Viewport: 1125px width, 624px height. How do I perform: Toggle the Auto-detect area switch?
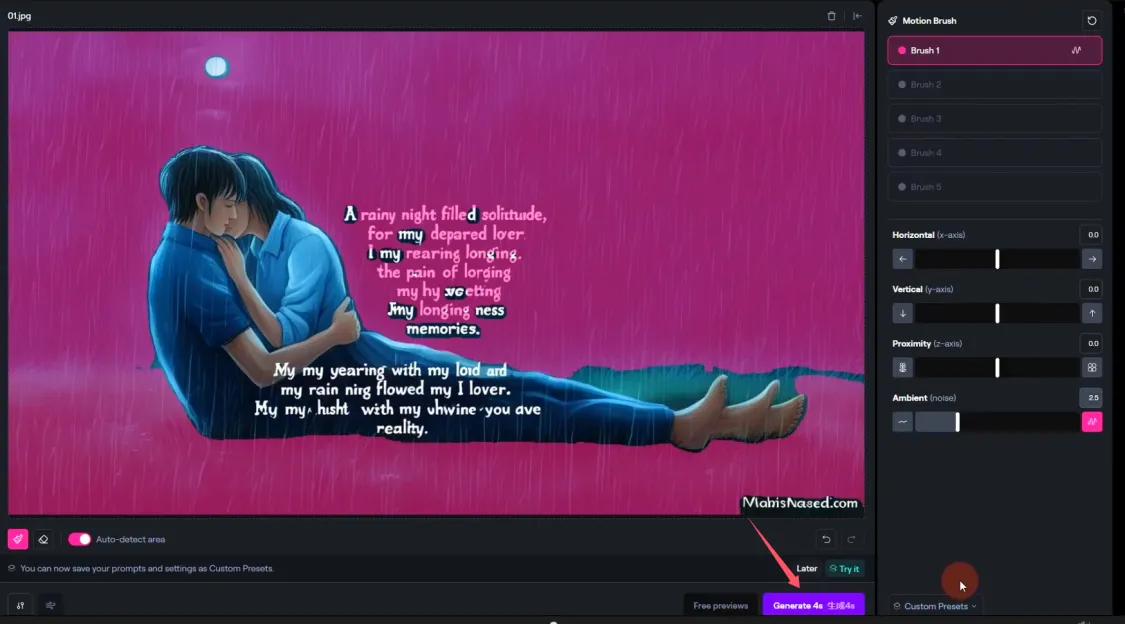[x=79, y=539]
